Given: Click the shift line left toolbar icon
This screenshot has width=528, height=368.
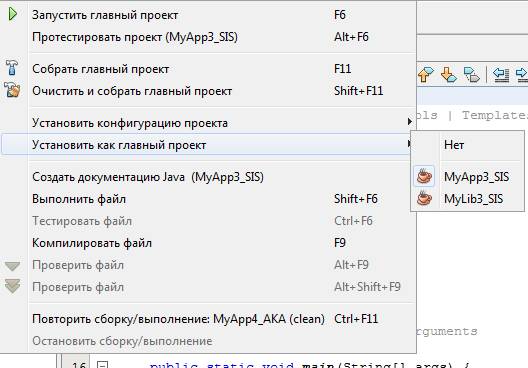Looking at the screenshot, I should point(501,74).
